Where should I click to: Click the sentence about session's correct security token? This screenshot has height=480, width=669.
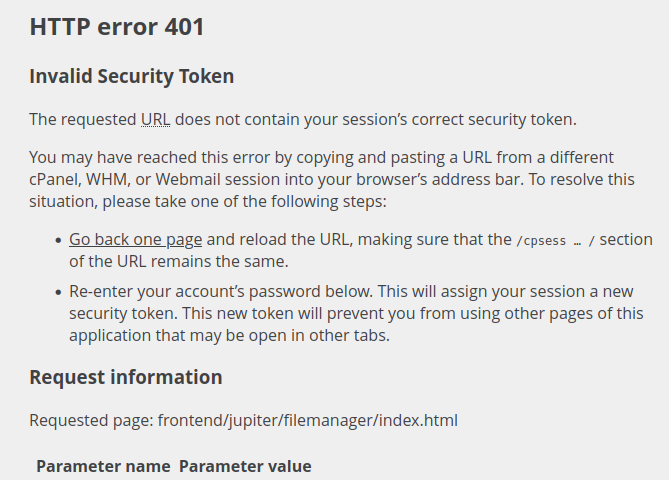(x=303, y=119)
